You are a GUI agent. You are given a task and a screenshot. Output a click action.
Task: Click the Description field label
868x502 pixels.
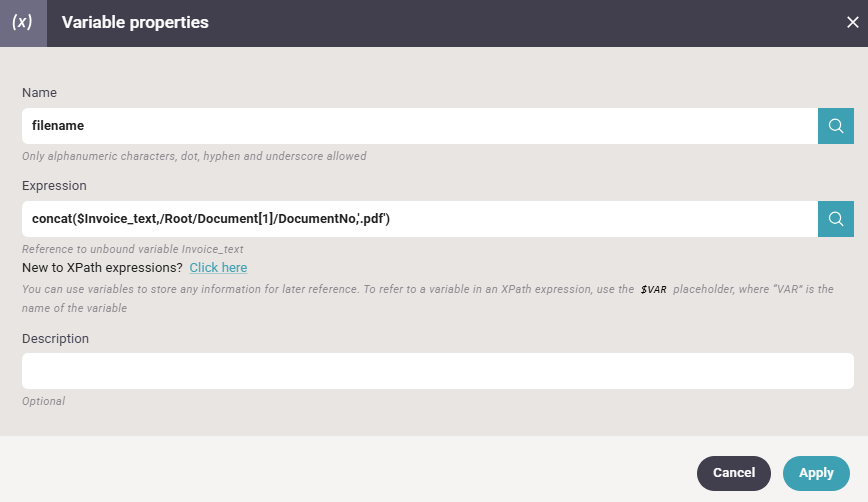tap(55, 339)
